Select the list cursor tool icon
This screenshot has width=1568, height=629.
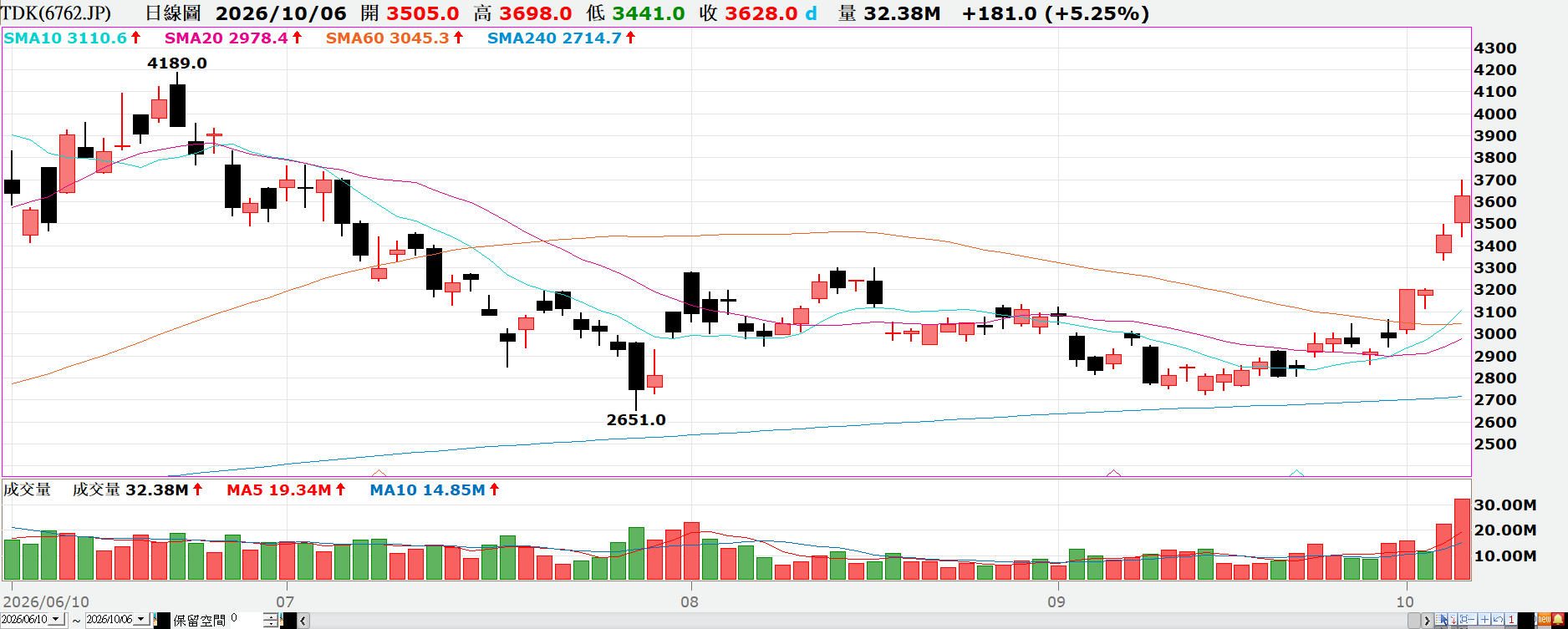1441,619
